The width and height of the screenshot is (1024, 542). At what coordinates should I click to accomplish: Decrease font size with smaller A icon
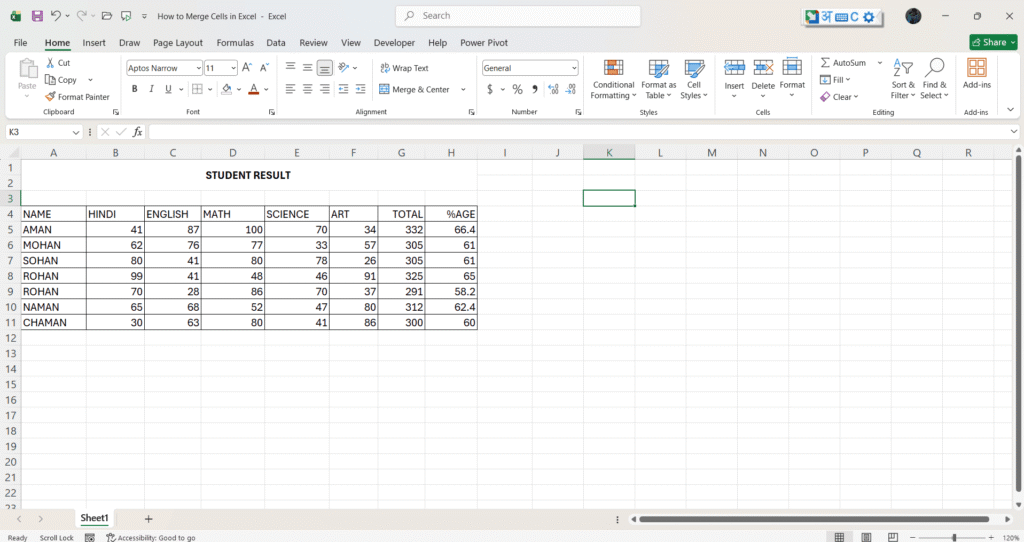[x=264, y=68]
